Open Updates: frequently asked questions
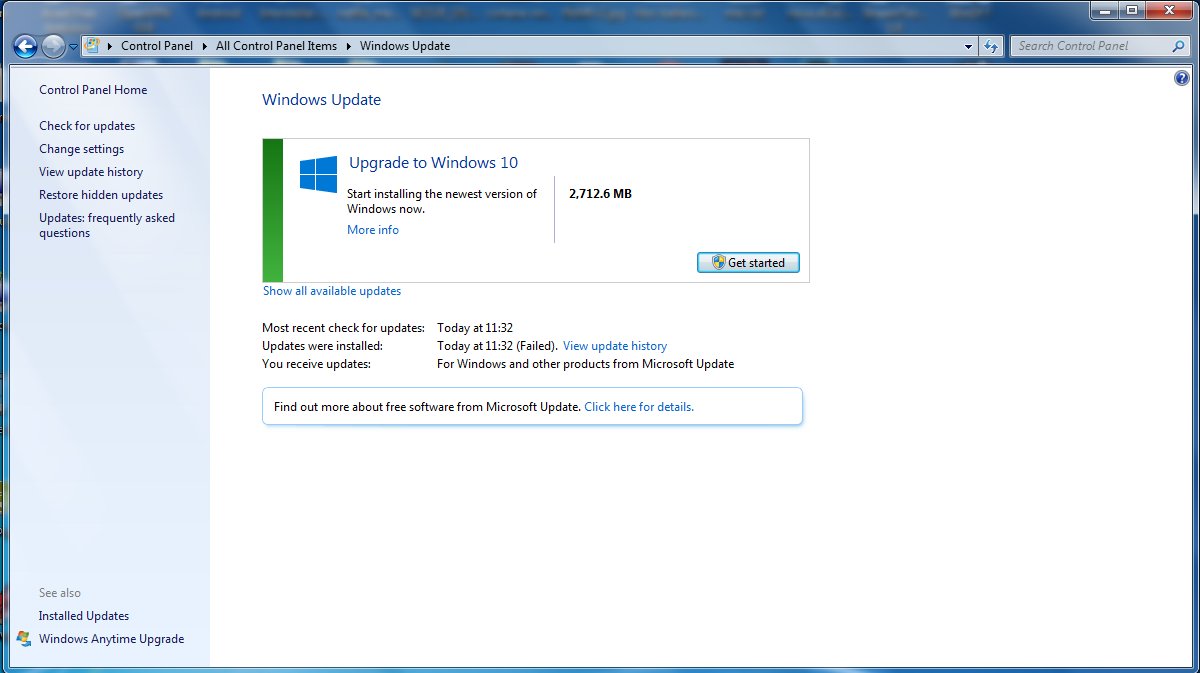The height and width of the screenshot is (673, 1200). (107, 225)
